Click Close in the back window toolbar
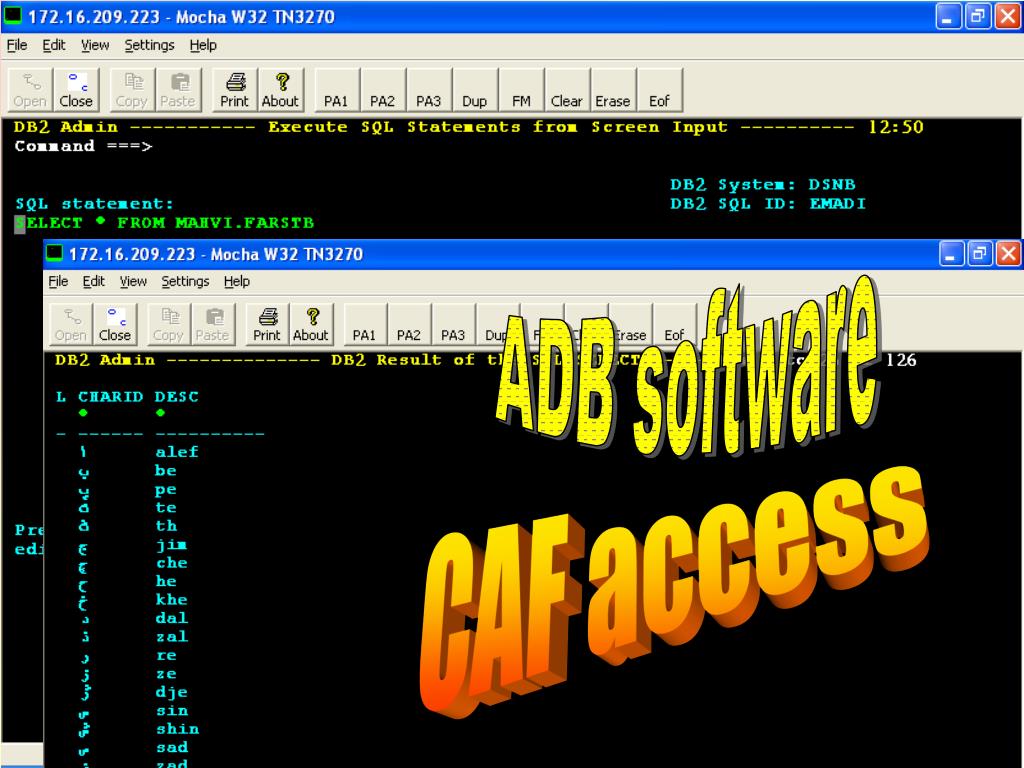This screenshot has height=768, width=1024. 76,89
